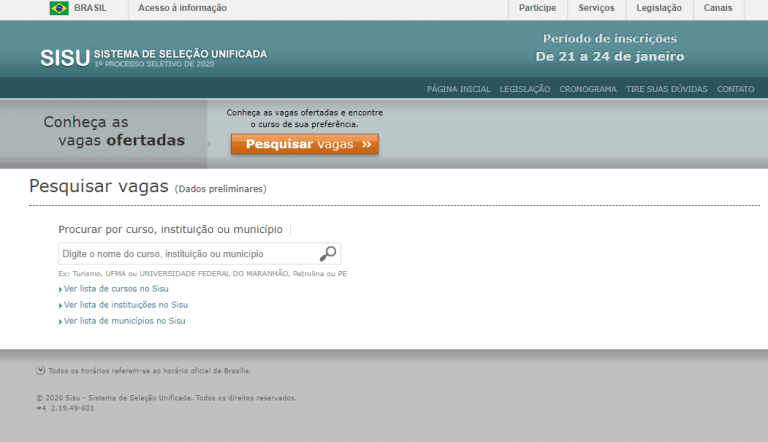Click the SISU logo
768x442 pixels.
click(x=65, y=58)
